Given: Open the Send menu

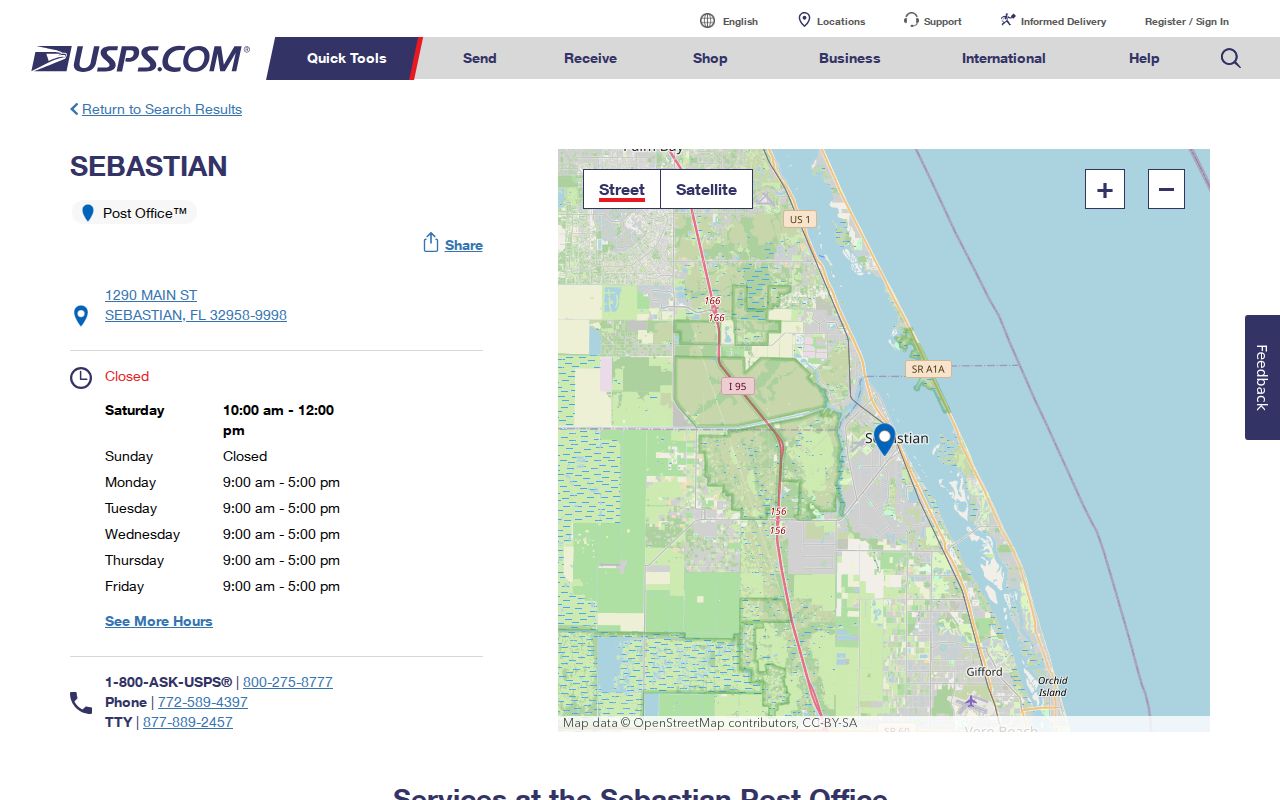Looking at the screenshot, I should (x=479, y=58).
